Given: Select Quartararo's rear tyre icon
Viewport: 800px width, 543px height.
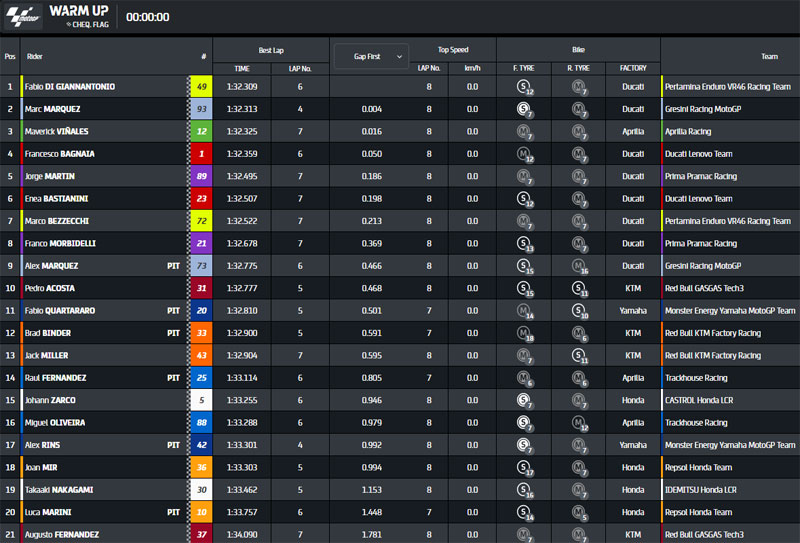Looking at the screenshot, I should click(578, 311).
